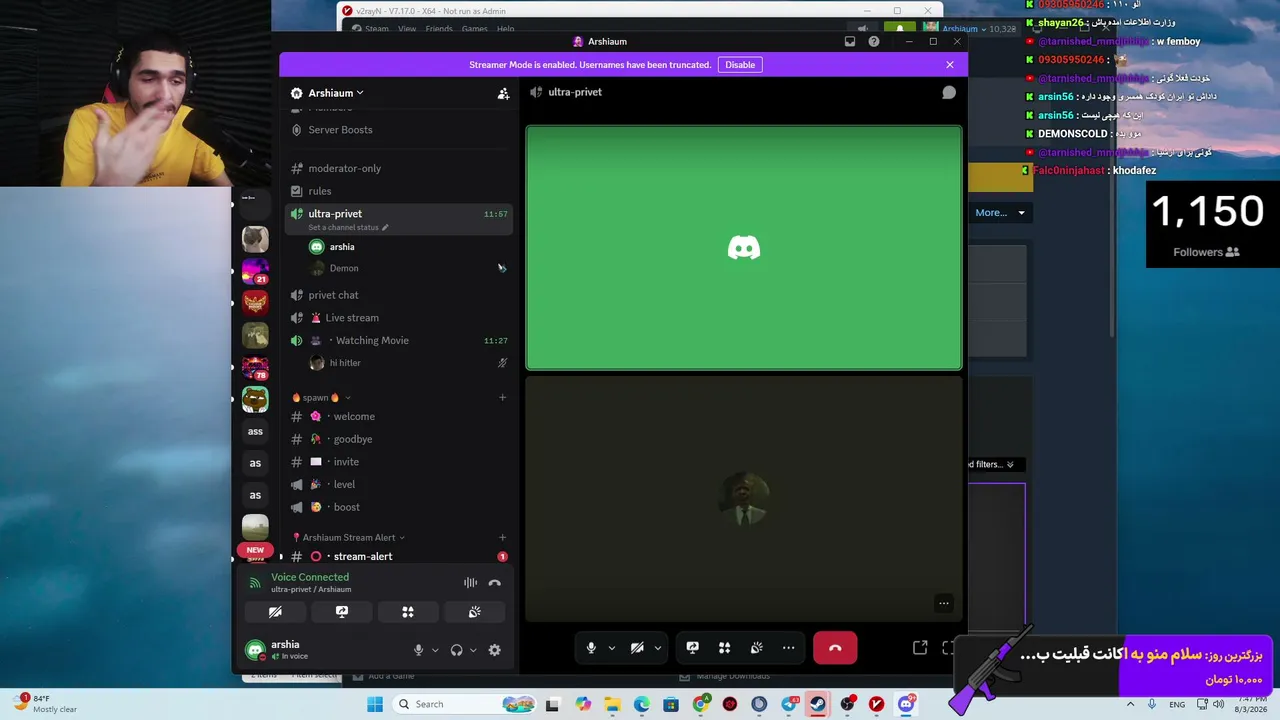Open Discord help icon
Image resolution: width=1280 pixels, height=720 pixels.
tap(874, 41)
